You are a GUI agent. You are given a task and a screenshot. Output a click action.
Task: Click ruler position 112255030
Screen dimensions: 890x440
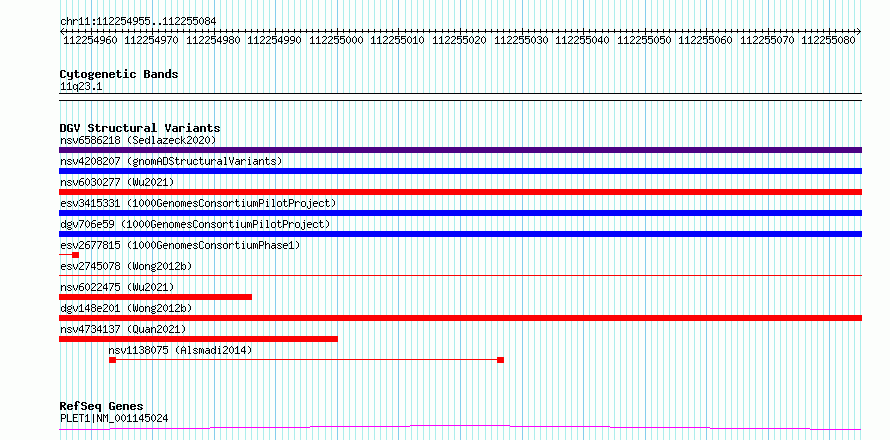pos(522,40)
